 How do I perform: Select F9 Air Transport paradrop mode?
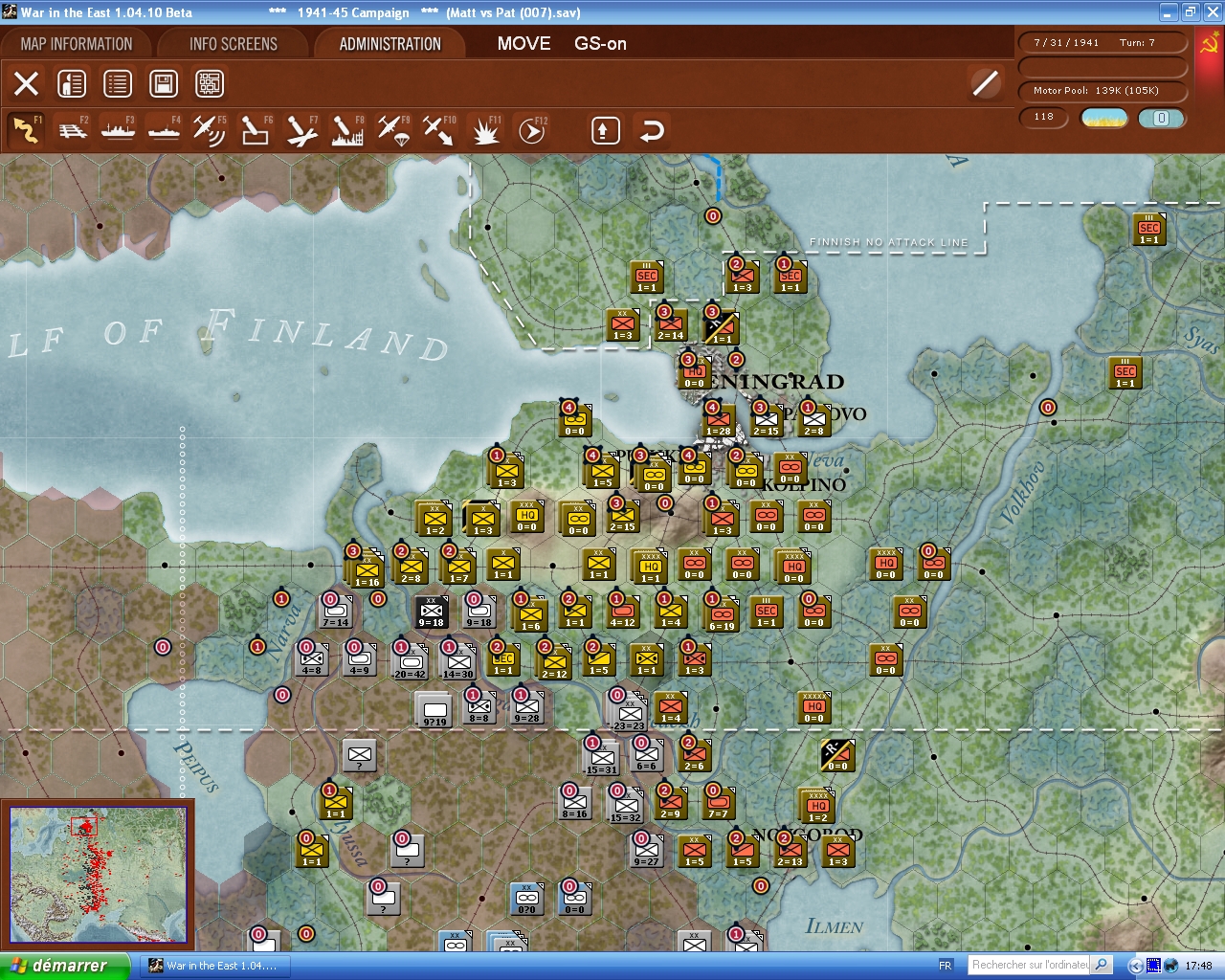(x=393, y=130)
